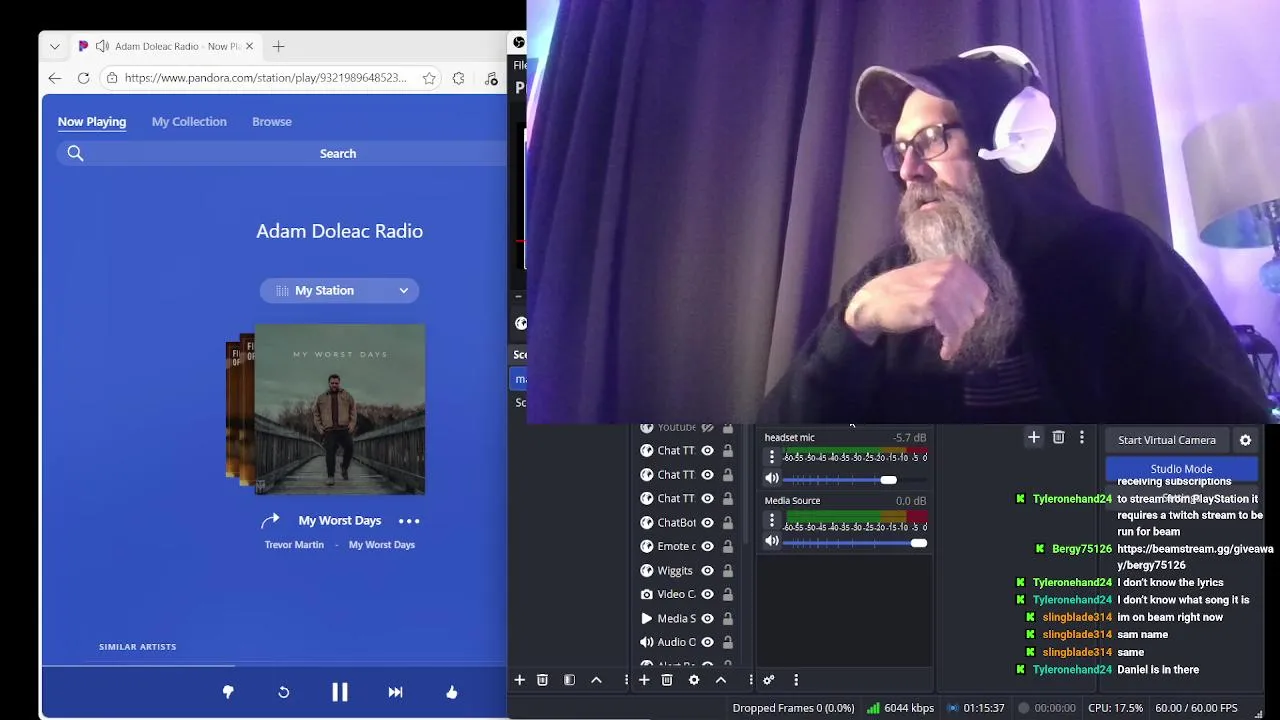The height and width of the screenshot is (720, 1280).
Task: Open OBS advanced audio properties
Action: 769,680
